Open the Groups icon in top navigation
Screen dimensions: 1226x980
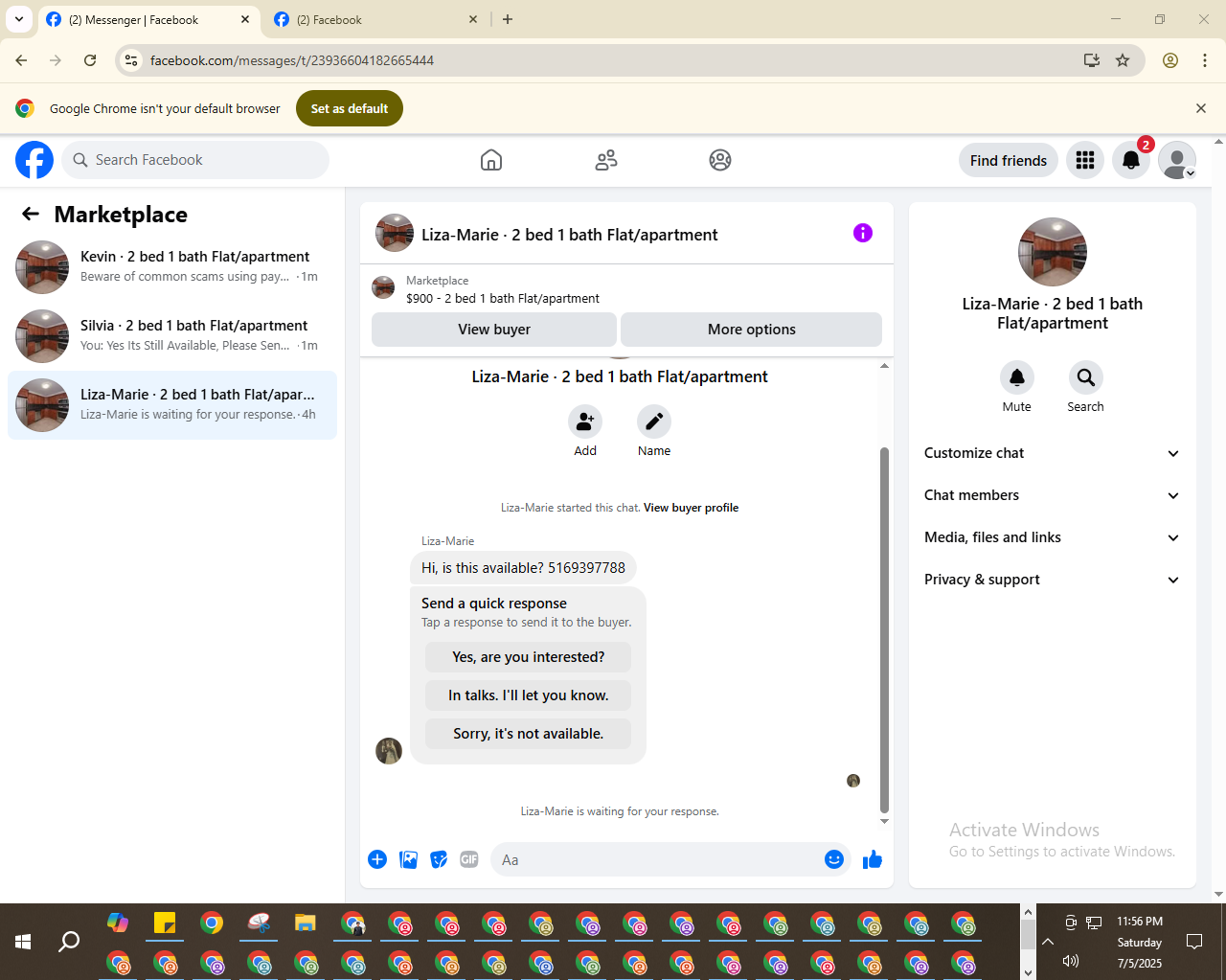click(x=720, y=160)
